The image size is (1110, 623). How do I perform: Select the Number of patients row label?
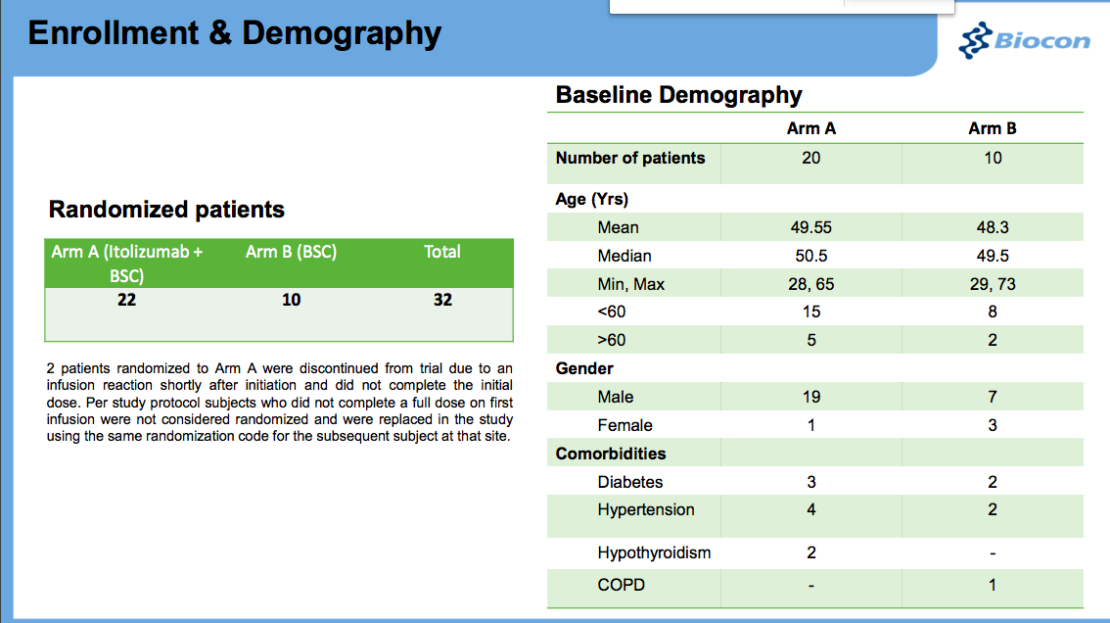click(630, 158)
